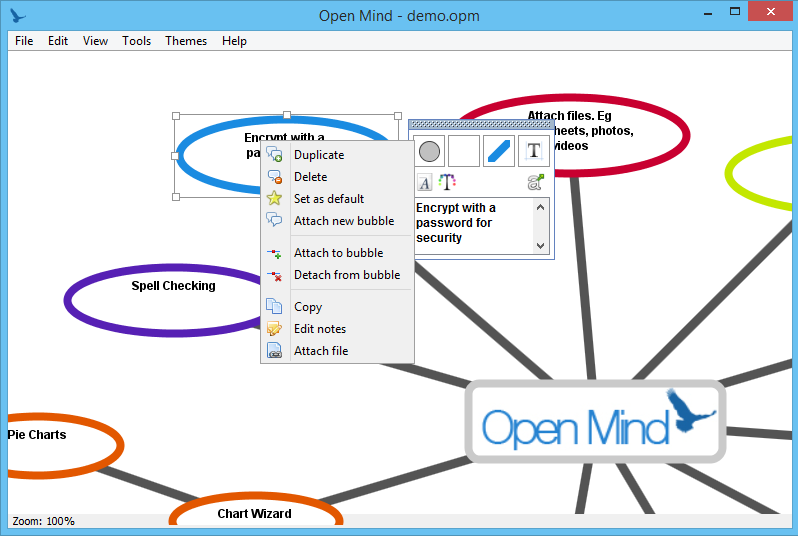The height and width of the screenshot is (536, 798).
Task: Click the dotted drag handle of the floating toolbar
Action: 481,124
